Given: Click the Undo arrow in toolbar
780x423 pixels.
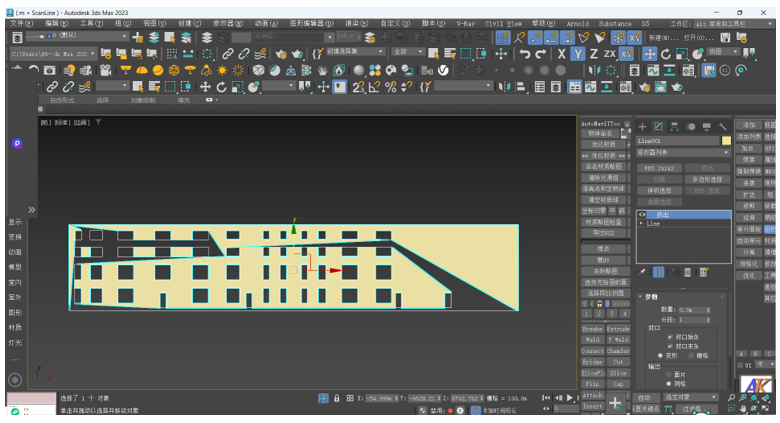Looking at the screenshot, I should point(524,54).
